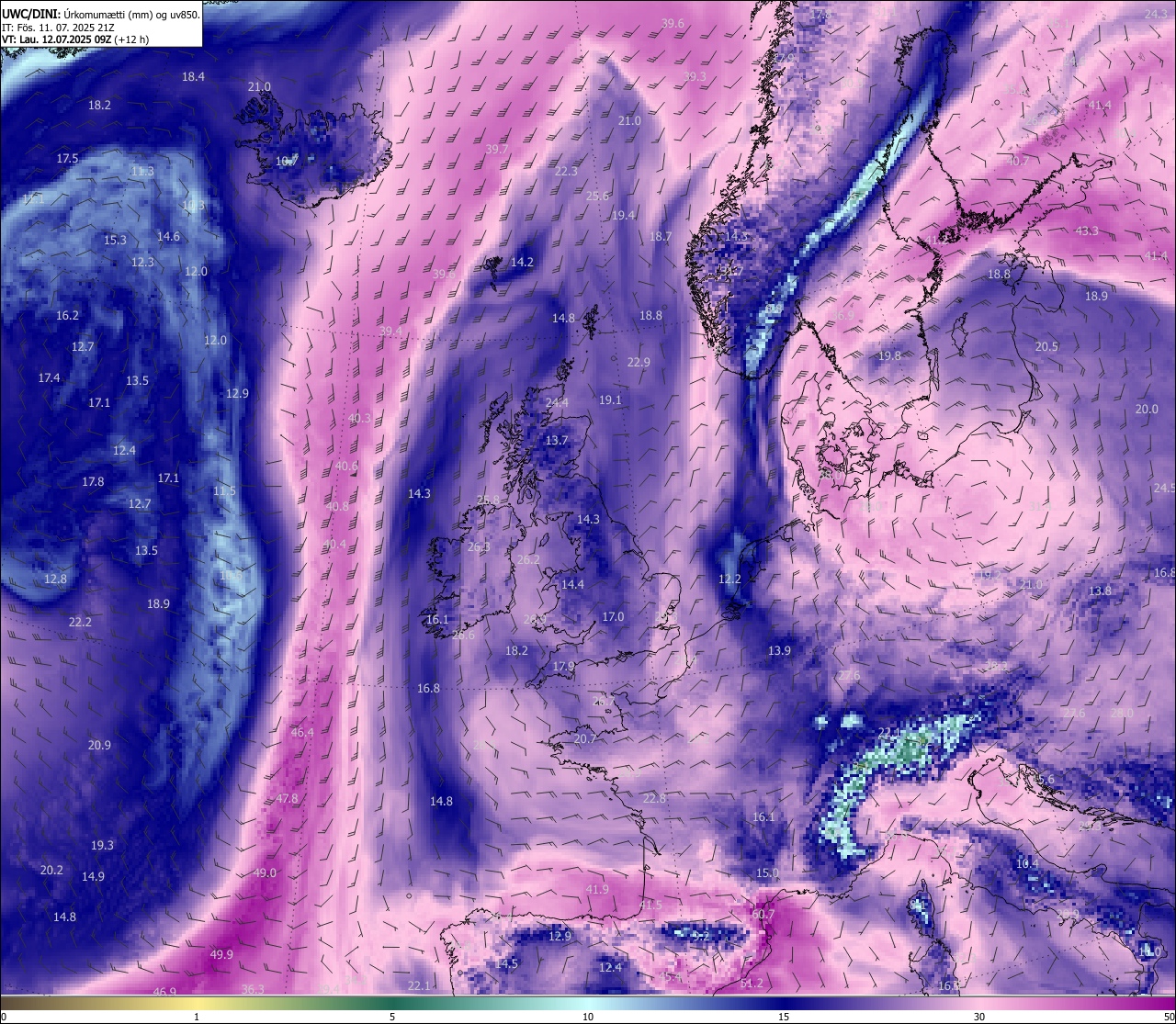Screen dimensions: 1176x1024
Task: Click the valid time line 'Lau. 12.07.2025 09Z'
Action: click(76, 39)
